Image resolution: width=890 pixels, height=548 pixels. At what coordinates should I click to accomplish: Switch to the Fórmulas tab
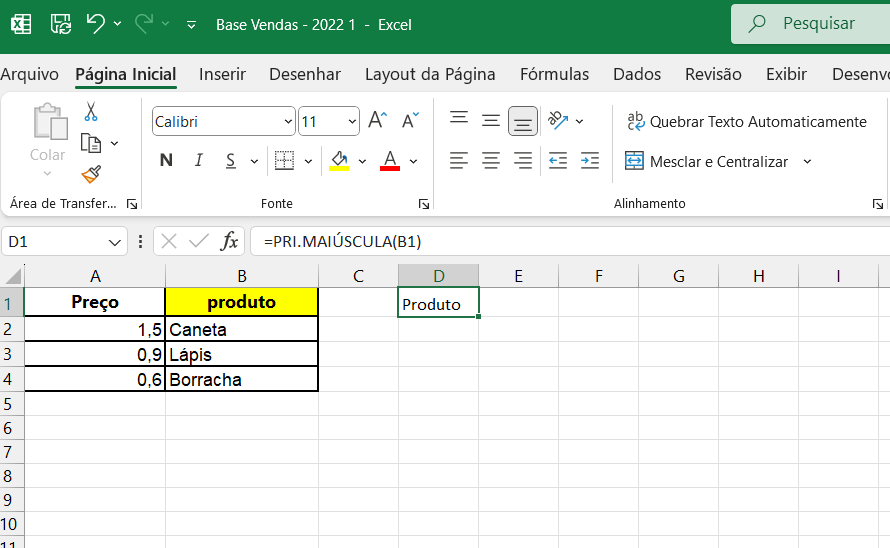point(555,74)
